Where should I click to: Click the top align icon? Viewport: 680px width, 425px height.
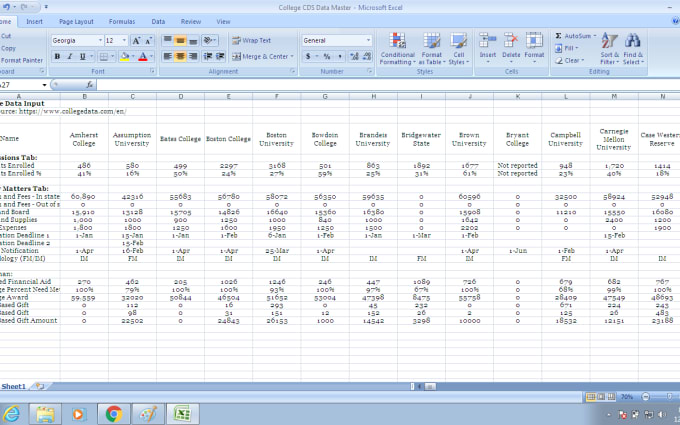[x=167, y=40]
